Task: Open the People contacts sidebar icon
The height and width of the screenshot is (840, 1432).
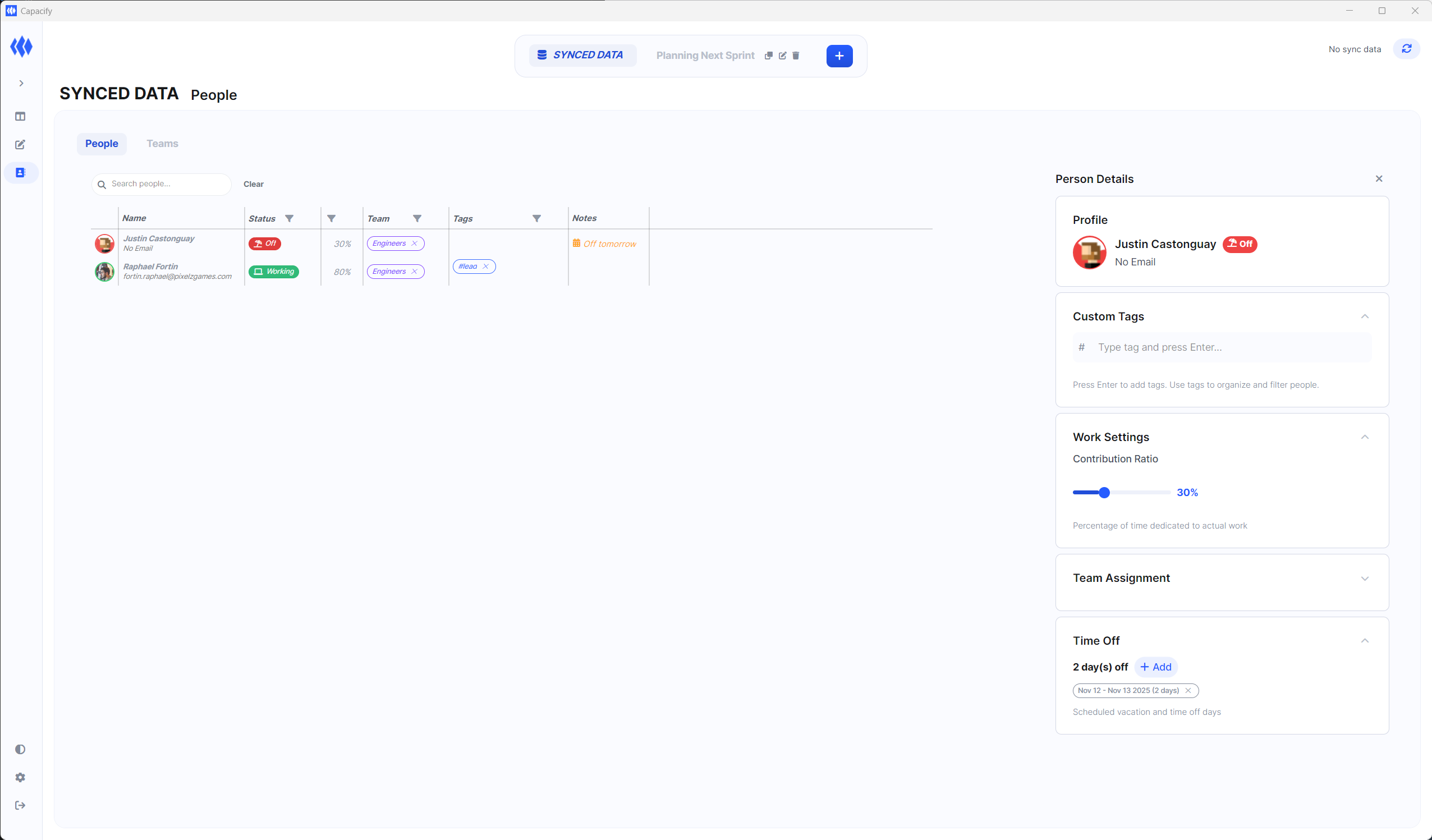Action: 20,173
